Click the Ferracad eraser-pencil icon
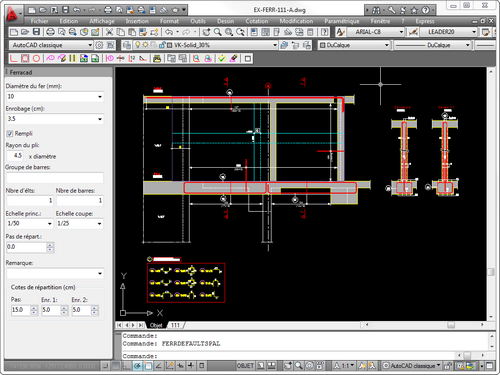 point(233,59)
